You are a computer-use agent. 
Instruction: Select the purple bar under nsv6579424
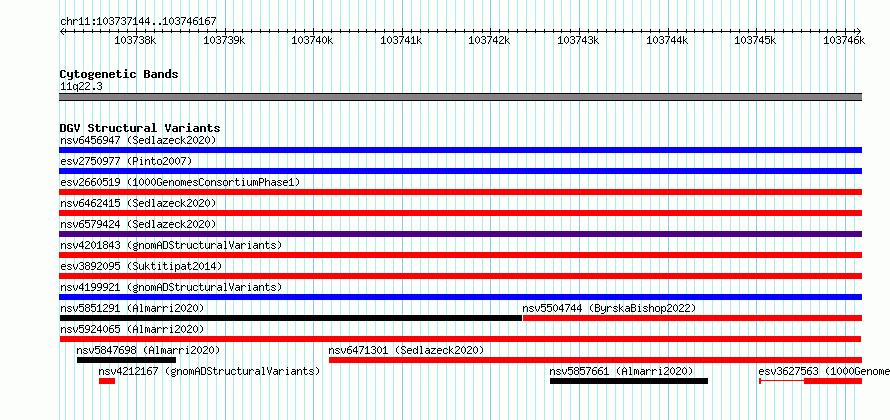pyautogui.click(x=460, y=234)
